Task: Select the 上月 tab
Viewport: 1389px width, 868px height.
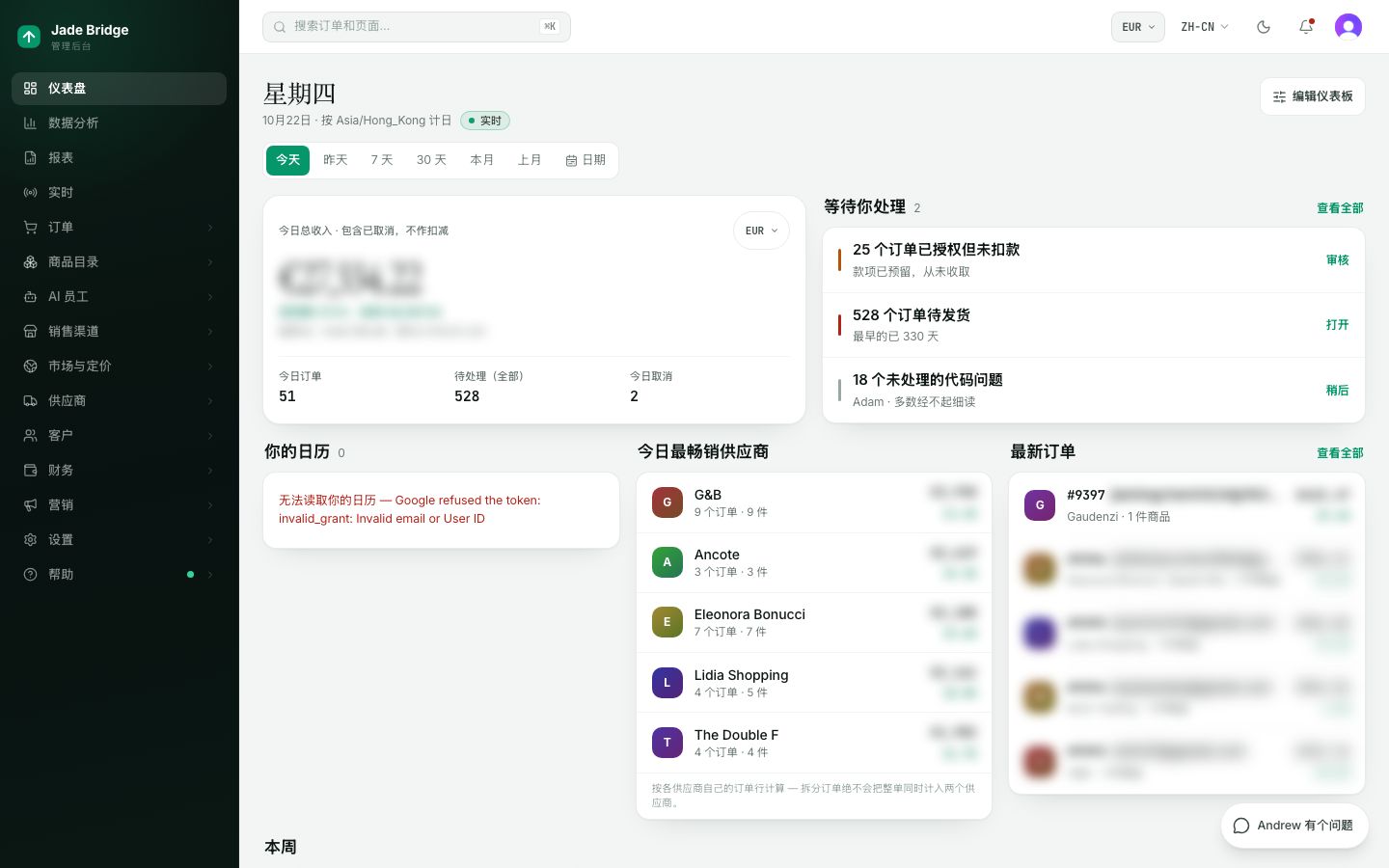Action: pos(530,160)
